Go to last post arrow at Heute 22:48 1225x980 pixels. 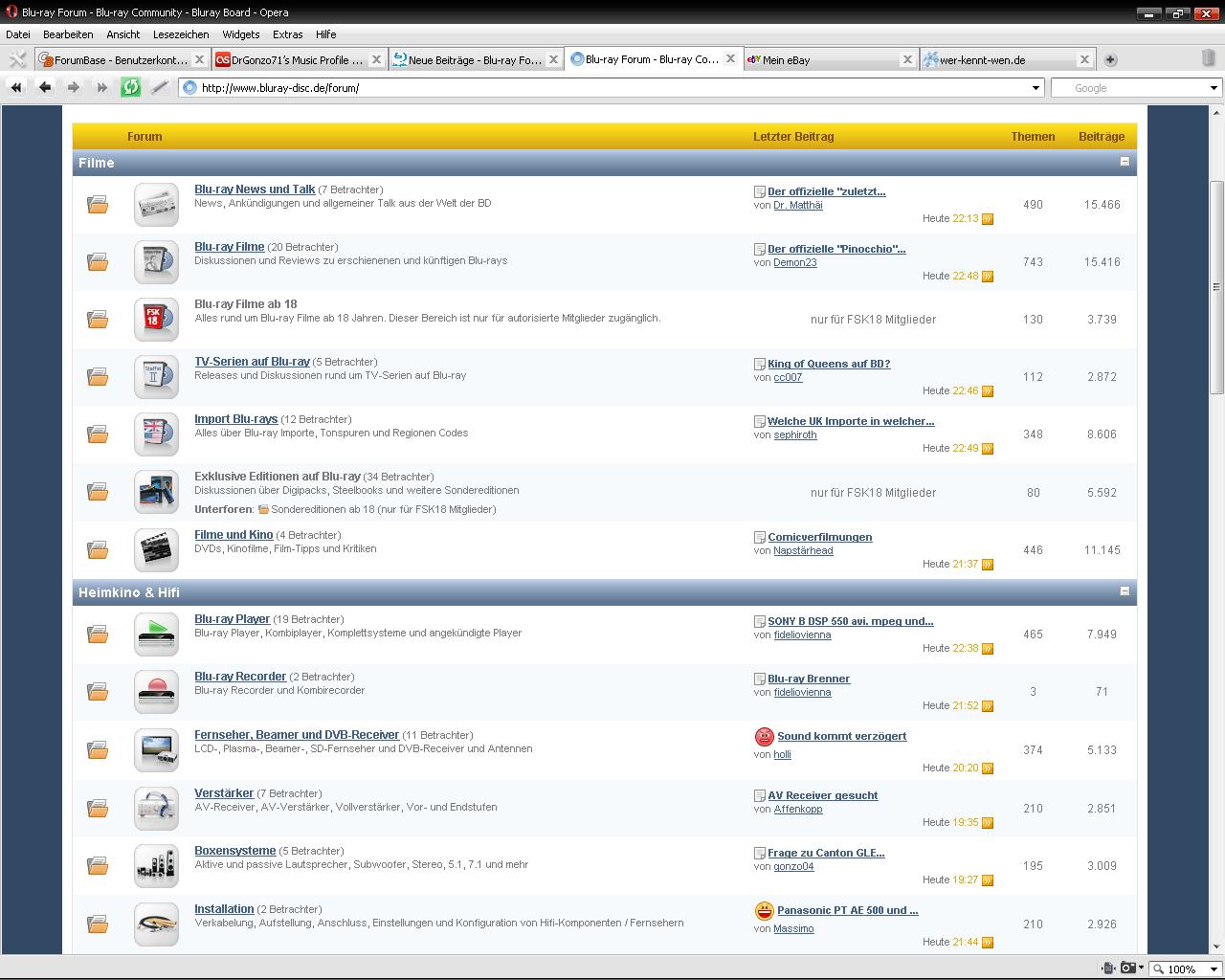pos(988,277)
